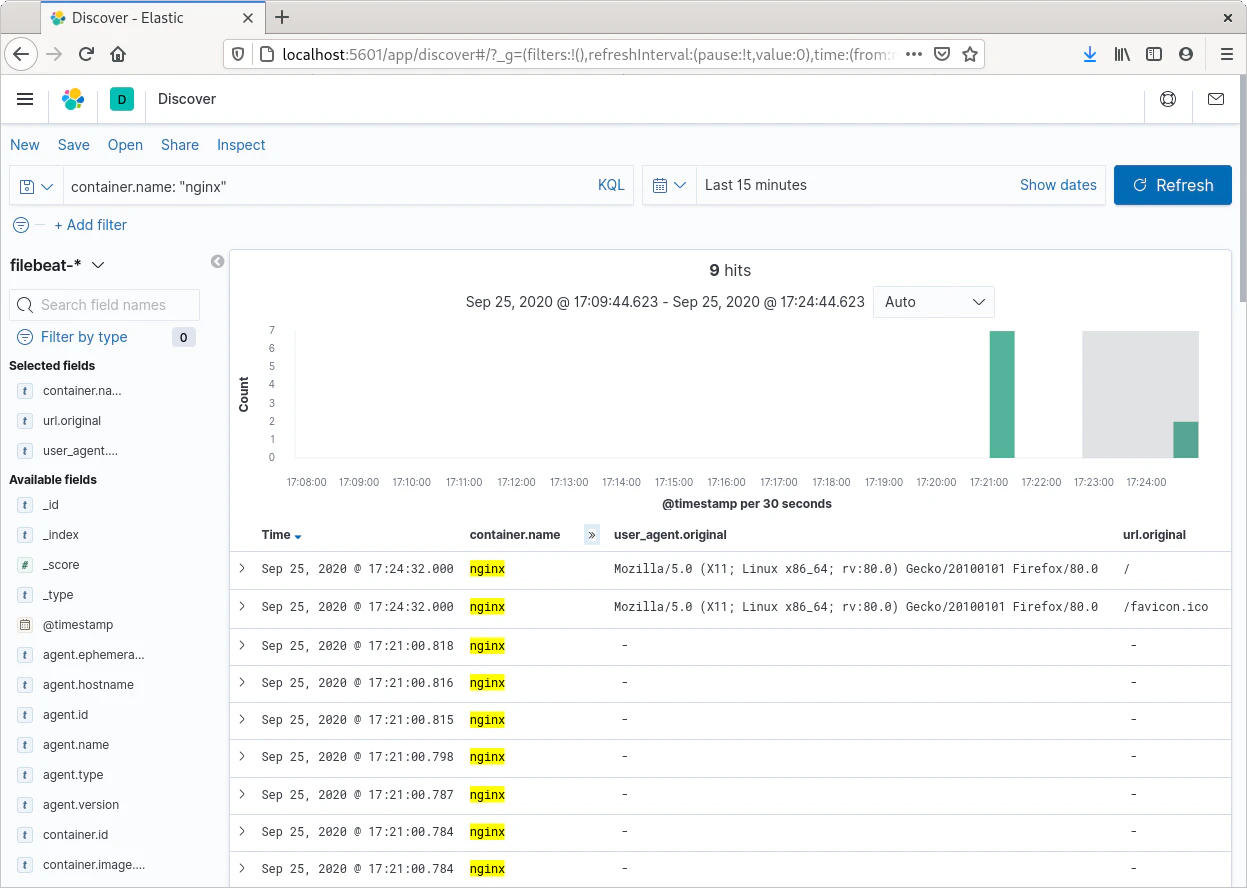Expand the first 17:24:32 log row
1247x888 pixels.
pyautogui.click(x=242, y=568)
